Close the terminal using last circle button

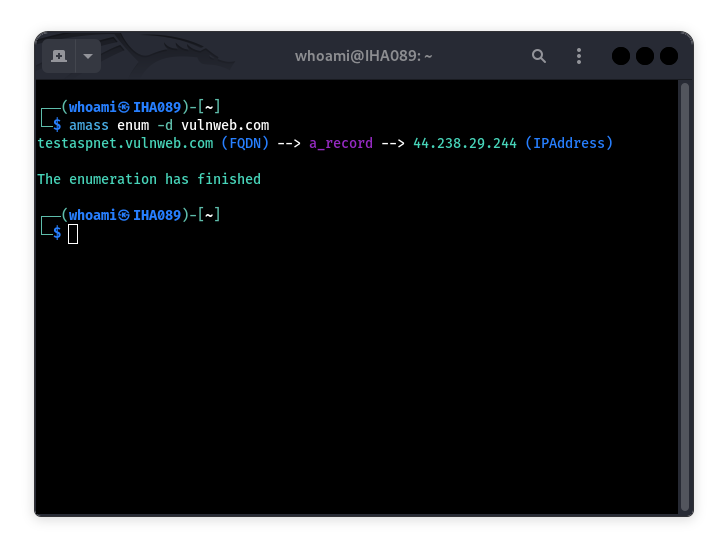coord(669,56)
